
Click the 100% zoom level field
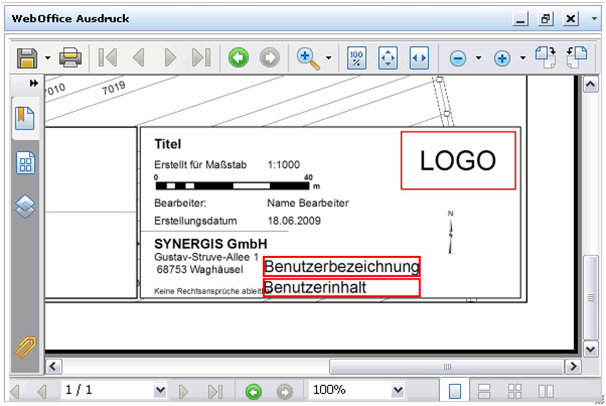pos(350,390)
